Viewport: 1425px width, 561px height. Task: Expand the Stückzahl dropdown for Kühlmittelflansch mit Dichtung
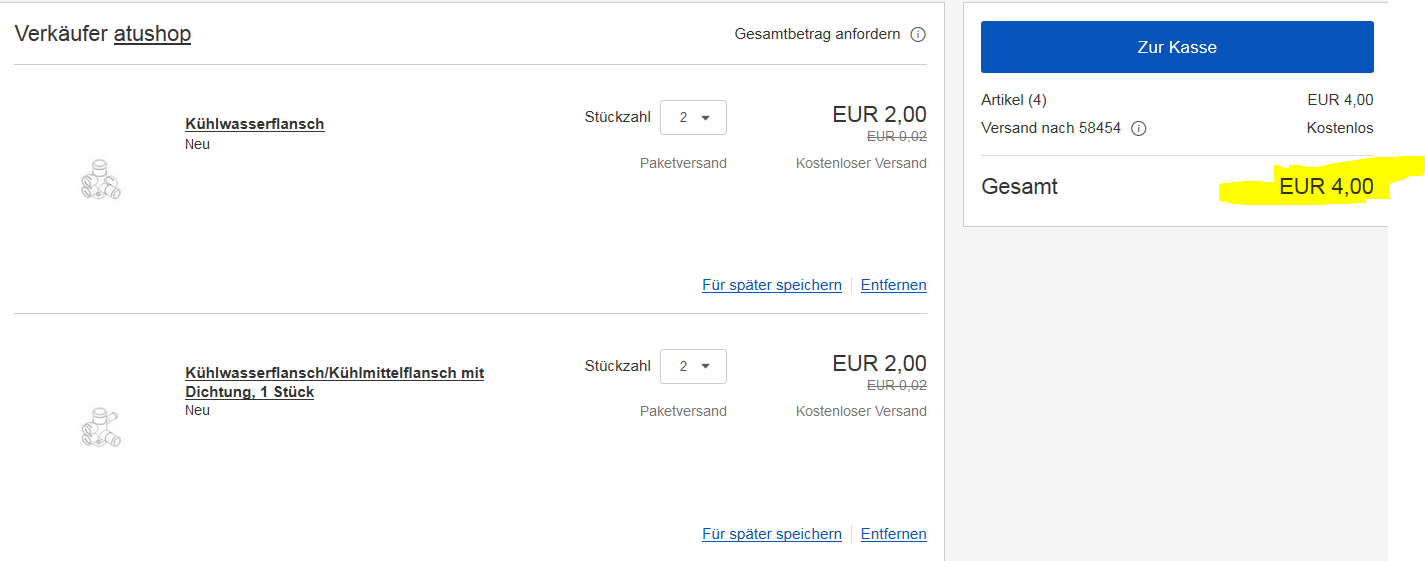693,366
